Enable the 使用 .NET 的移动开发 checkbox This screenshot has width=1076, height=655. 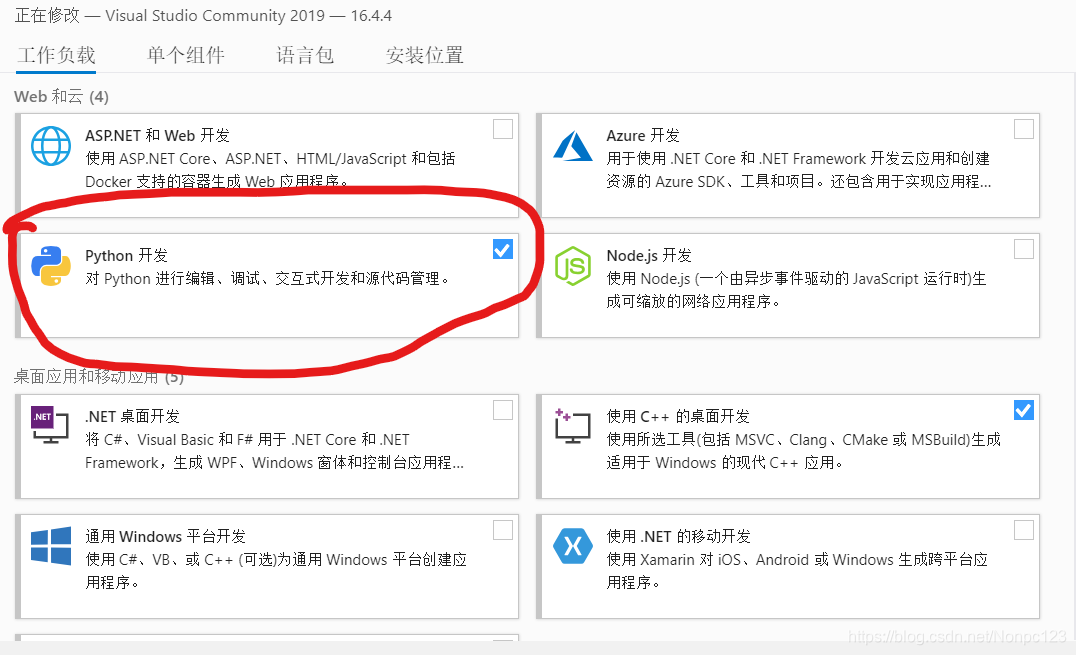point(1024,530)
